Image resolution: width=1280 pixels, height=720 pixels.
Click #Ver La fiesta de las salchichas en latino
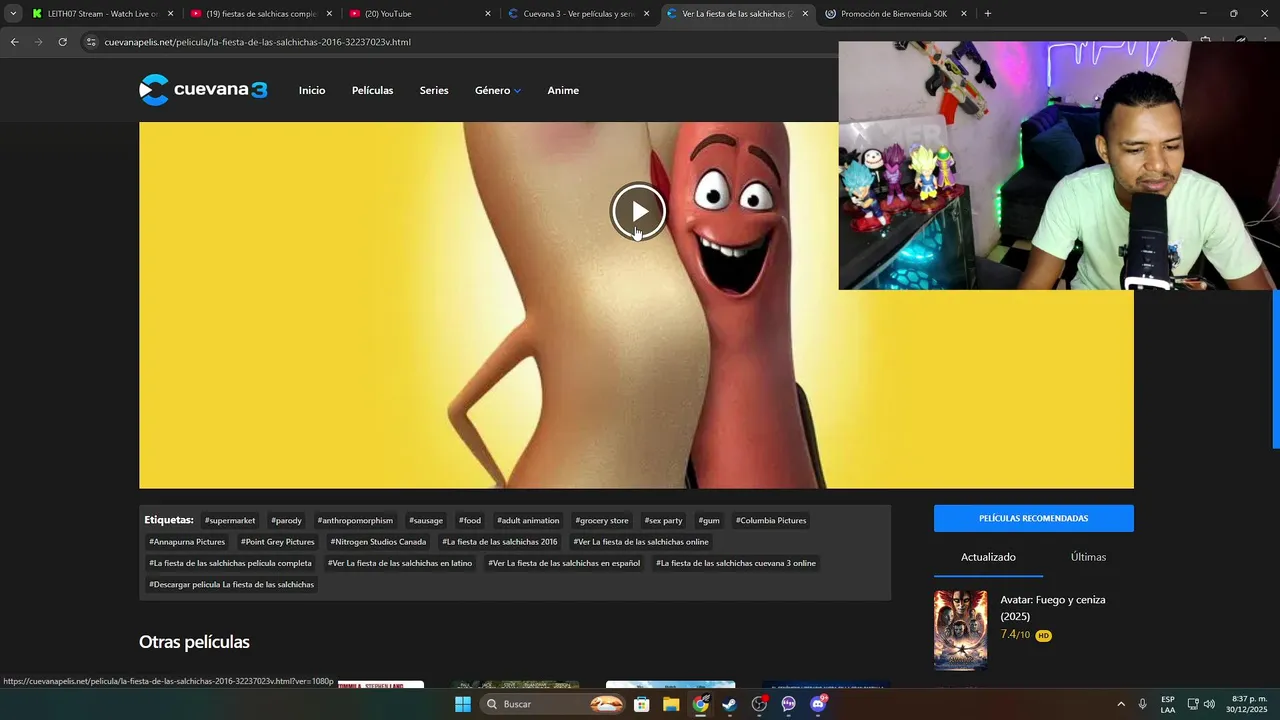(400, 563)
